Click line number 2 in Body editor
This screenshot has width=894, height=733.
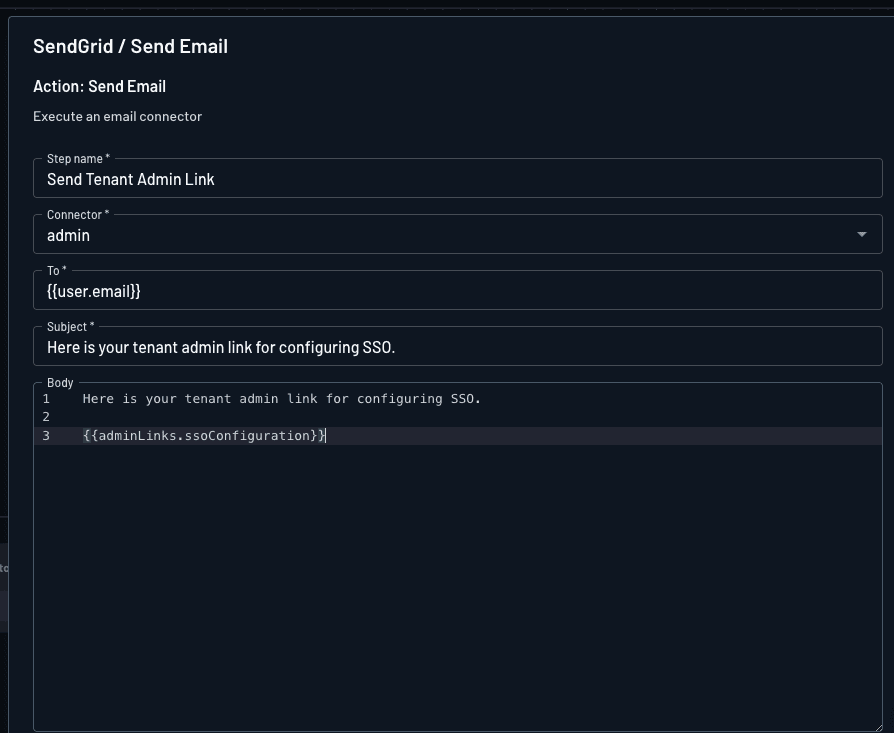(46, 416)
